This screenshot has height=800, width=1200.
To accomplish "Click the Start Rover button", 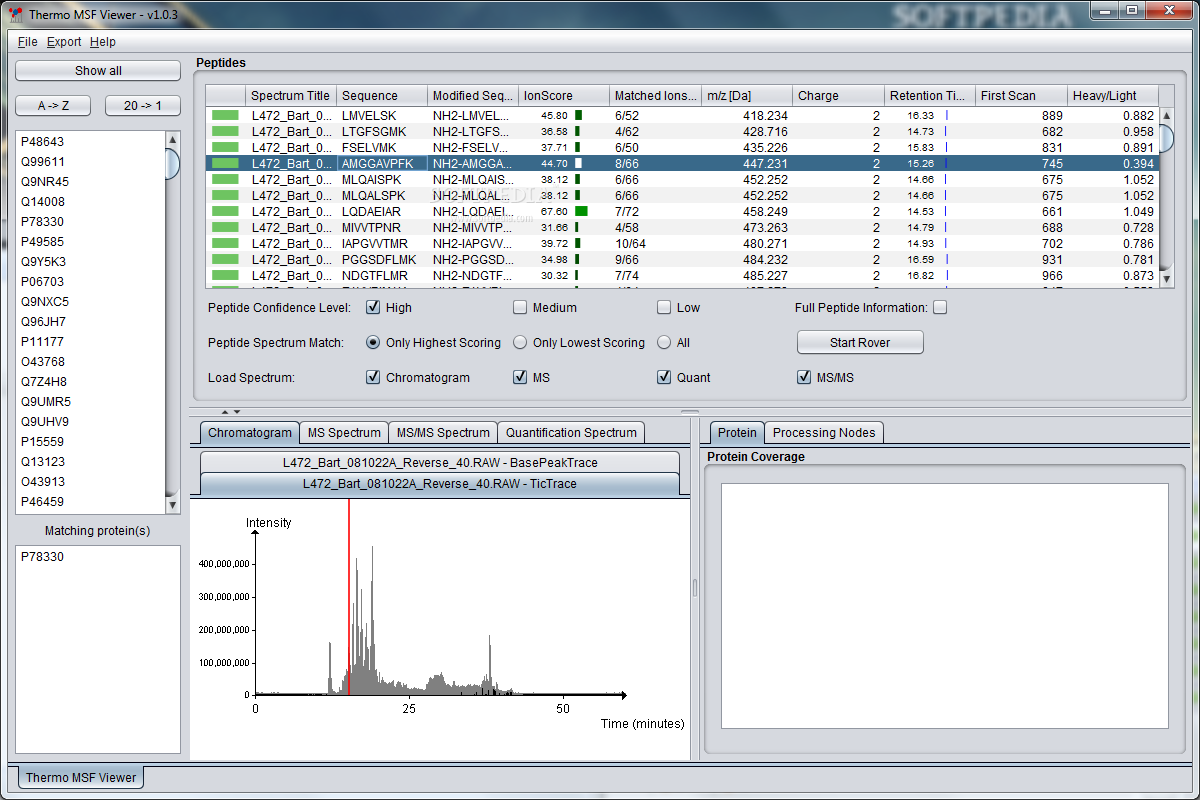I will [x=860, y=342].
